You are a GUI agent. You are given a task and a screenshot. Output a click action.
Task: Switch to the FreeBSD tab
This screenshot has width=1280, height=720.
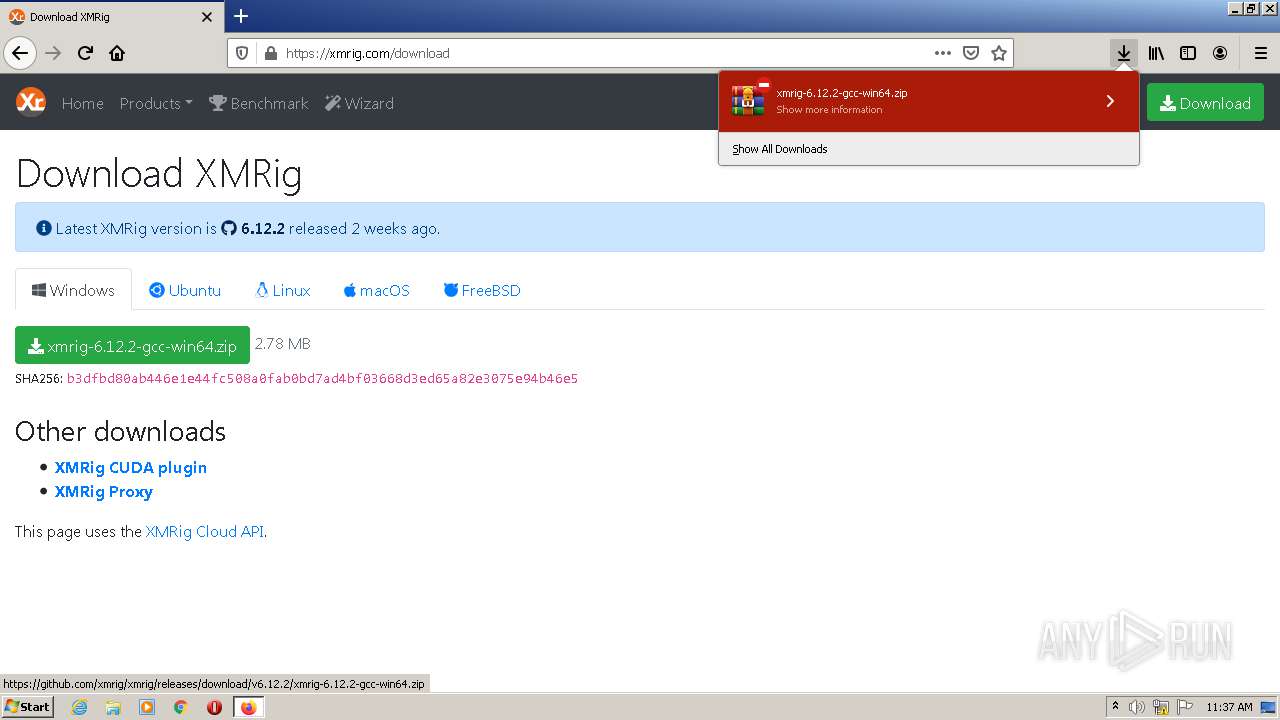coord(482,290)
